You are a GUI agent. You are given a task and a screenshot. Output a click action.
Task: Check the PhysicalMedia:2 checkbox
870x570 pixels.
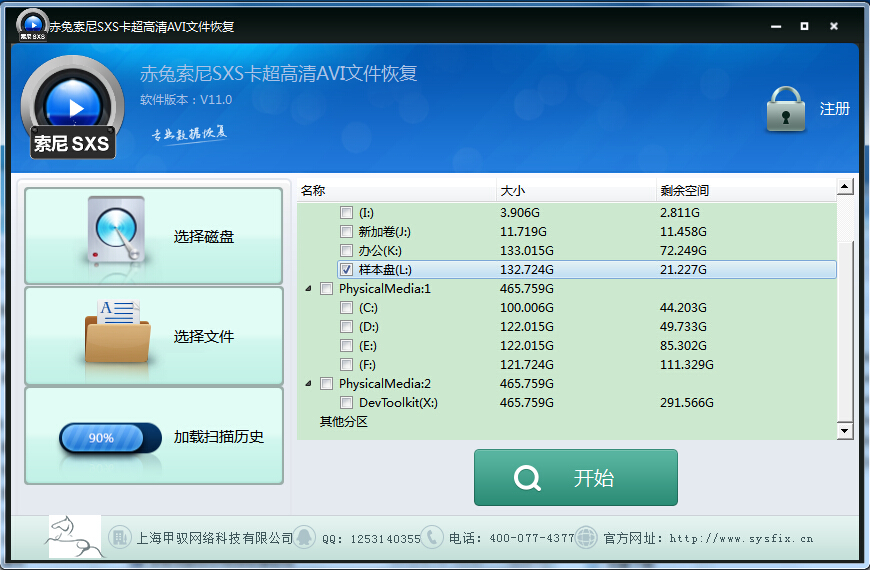click(326, 384)
